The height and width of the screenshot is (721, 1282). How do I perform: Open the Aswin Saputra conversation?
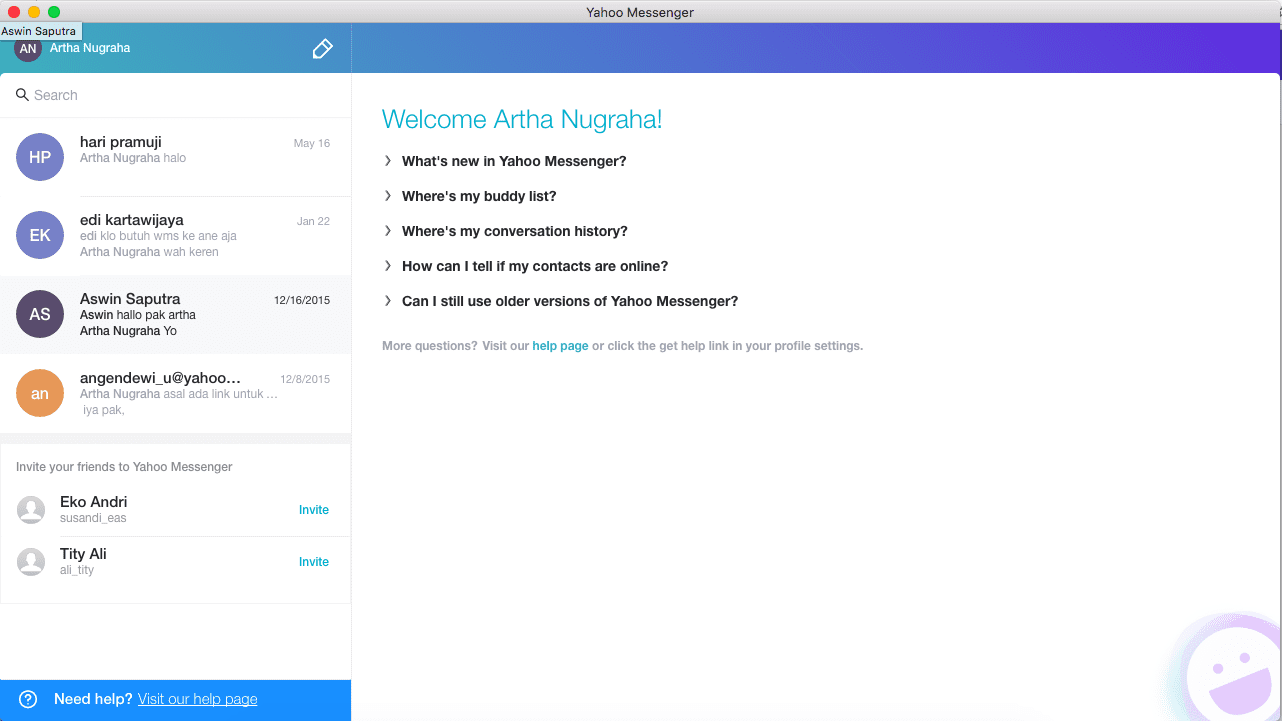point(175,314)
